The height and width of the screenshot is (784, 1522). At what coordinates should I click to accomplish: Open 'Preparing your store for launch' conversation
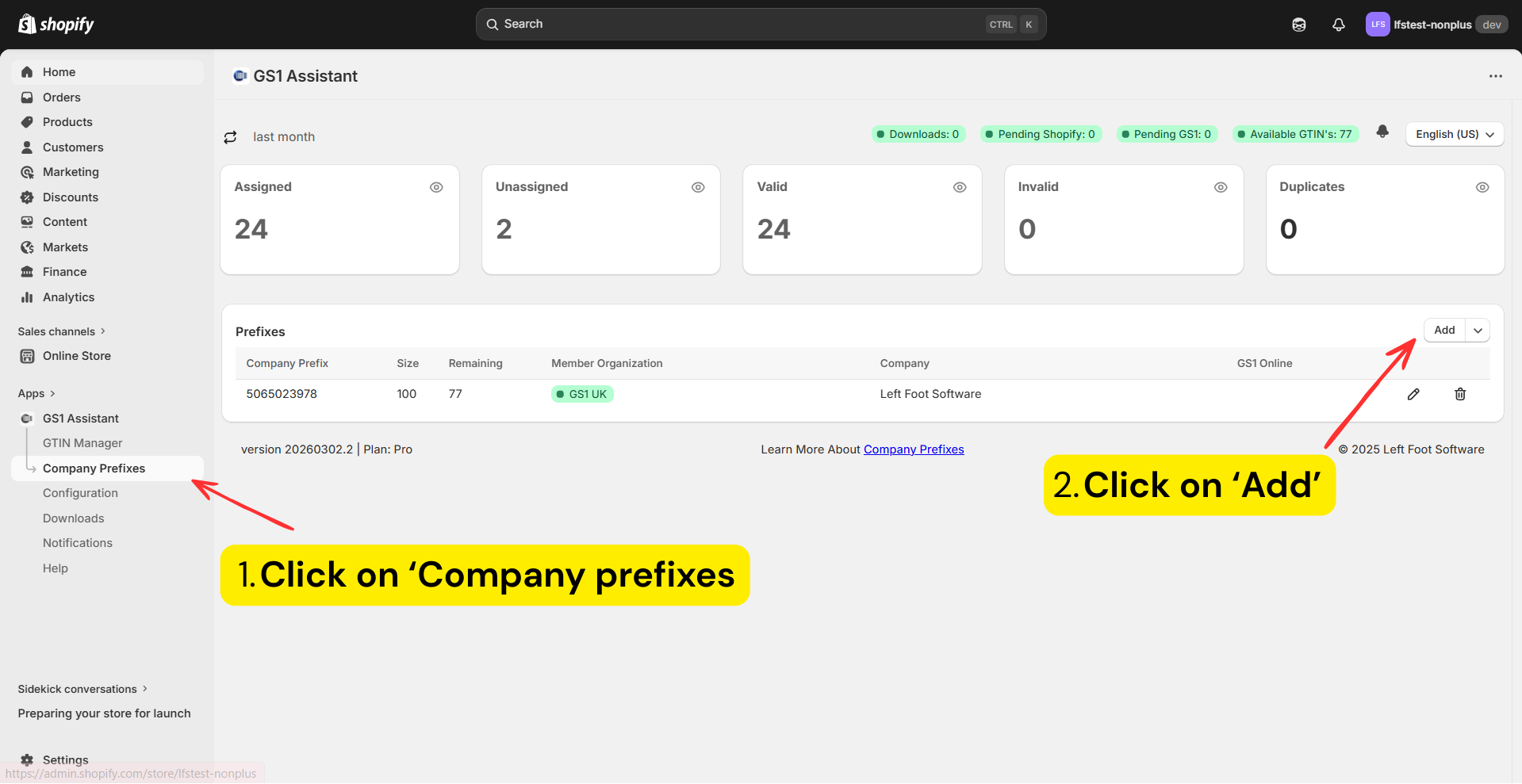[x=105, y=713]
